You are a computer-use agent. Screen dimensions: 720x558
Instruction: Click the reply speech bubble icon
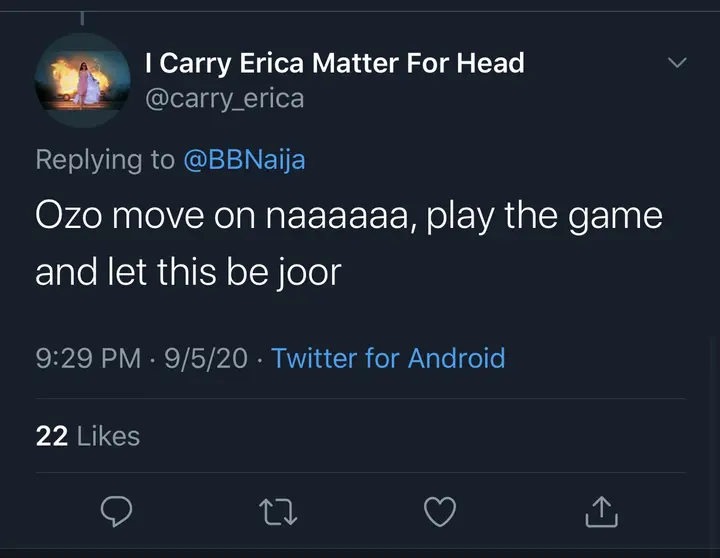118,511
